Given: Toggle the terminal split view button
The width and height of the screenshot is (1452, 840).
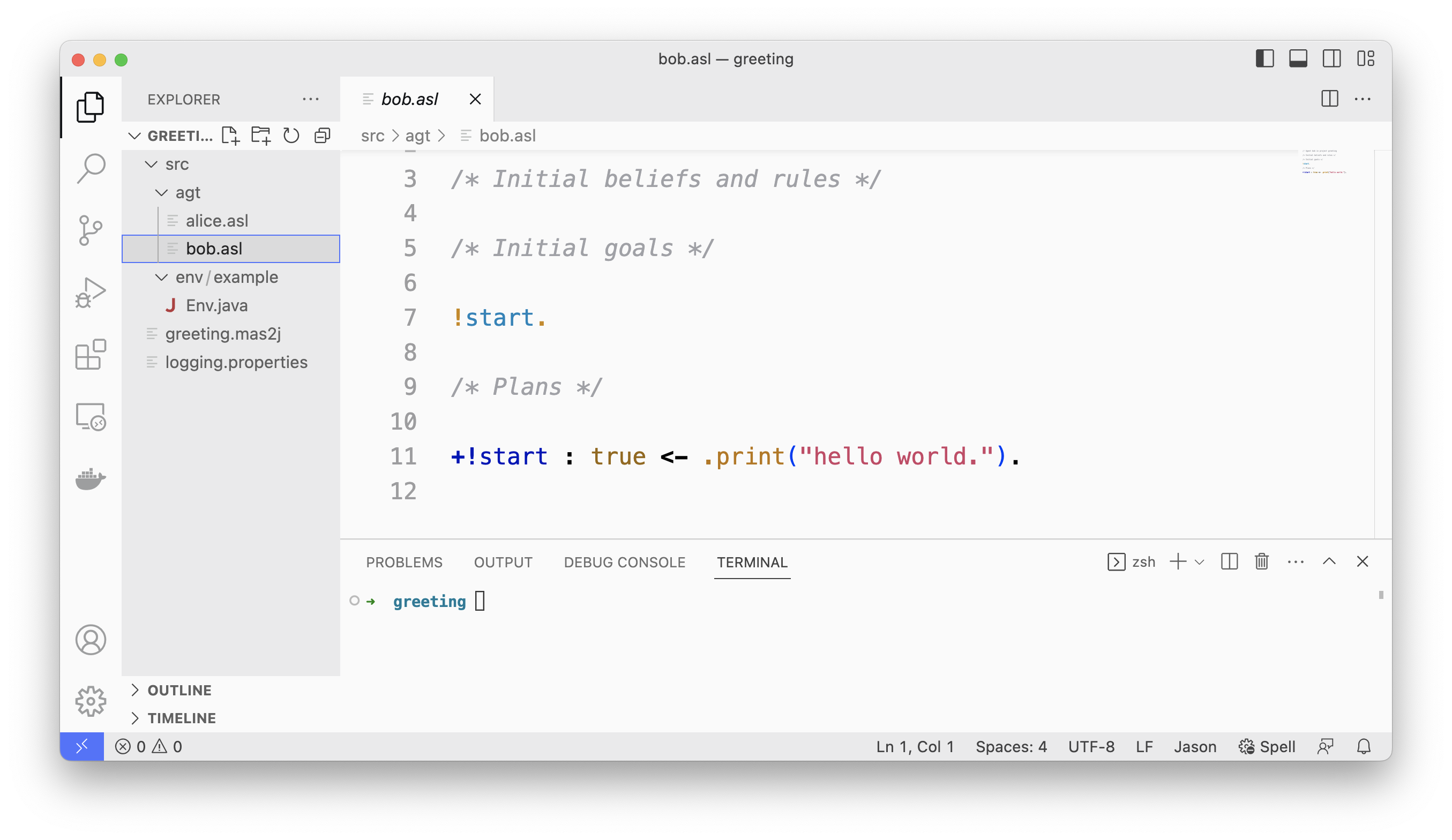Looking at the screenshot, I should point(1228,561).
